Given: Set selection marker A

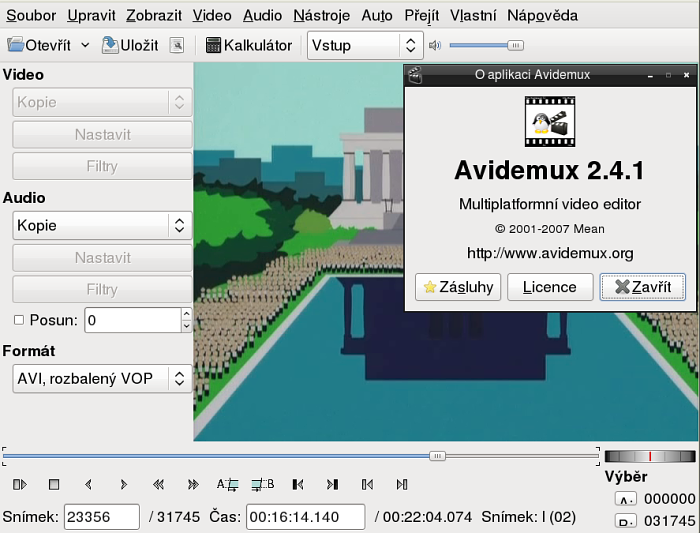Looking at the screenshot, I should (x=228, y=484).
